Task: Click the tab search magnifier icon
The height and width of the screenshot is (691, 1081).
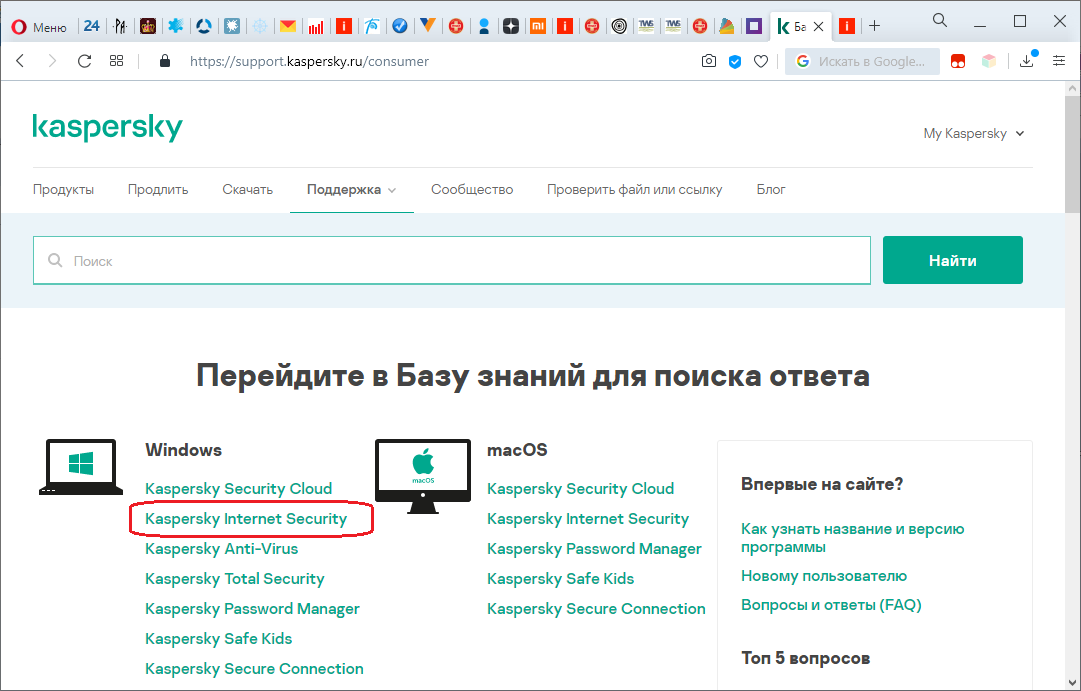Action: click(940, 20)
